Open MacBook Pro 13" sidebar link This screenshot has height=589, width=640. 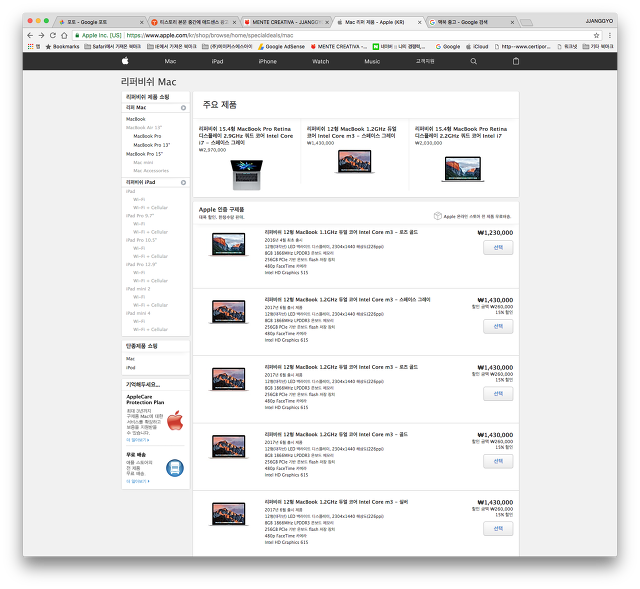[x=151, y=145]
